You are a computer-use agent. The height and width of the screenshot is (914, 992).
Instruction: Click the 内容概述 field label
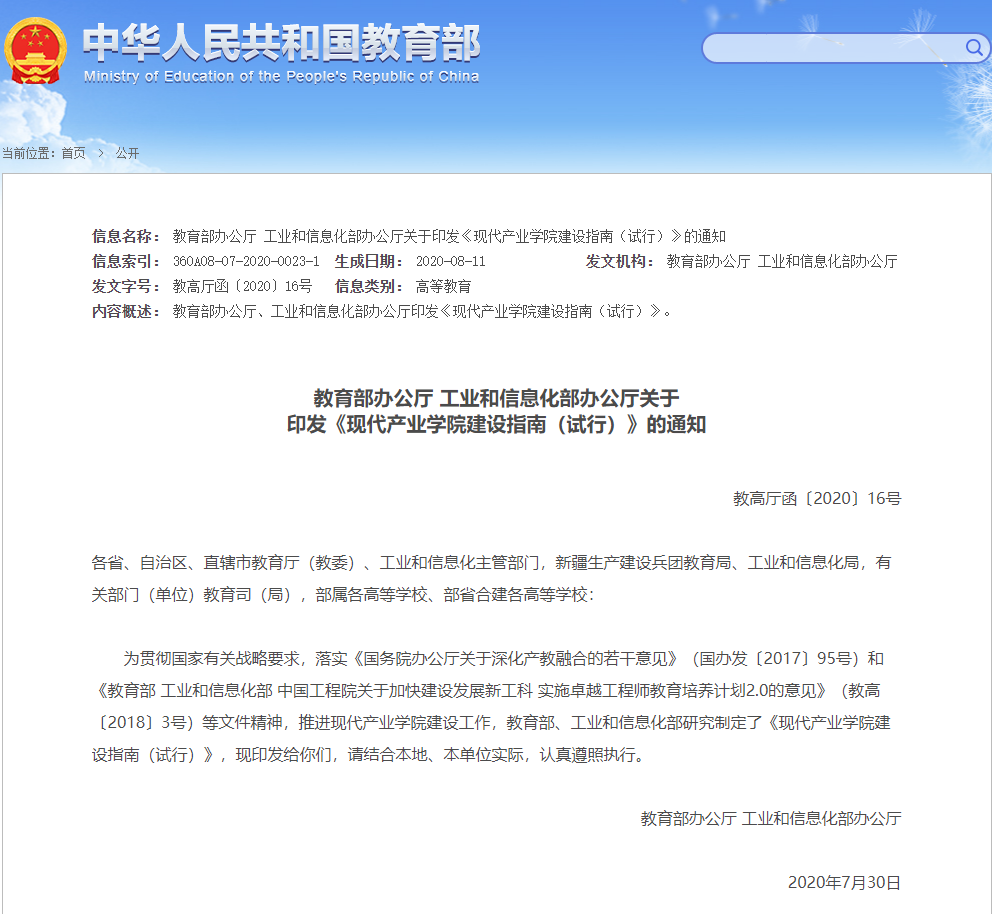coord(125,311)
